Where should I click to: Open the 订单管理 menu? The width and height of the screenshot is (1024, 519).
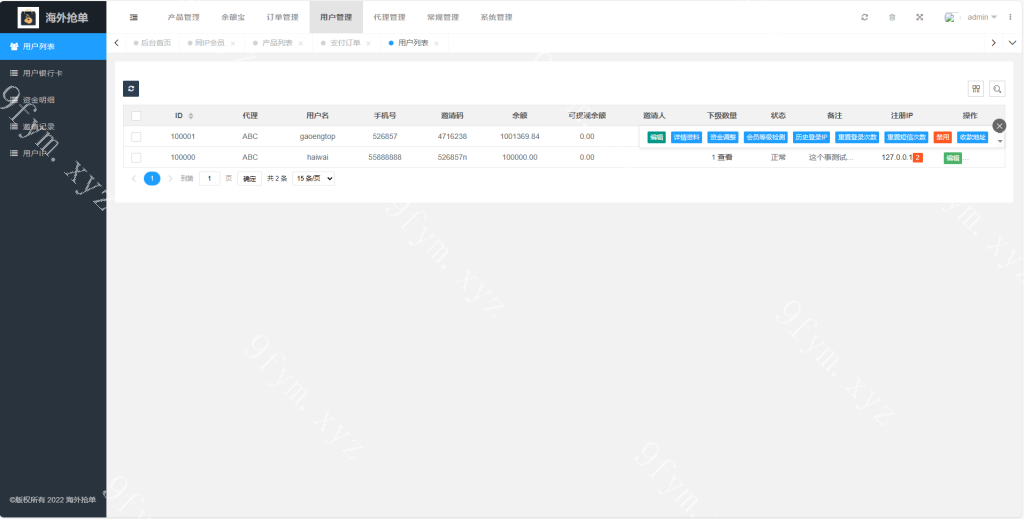coord(283,18)
